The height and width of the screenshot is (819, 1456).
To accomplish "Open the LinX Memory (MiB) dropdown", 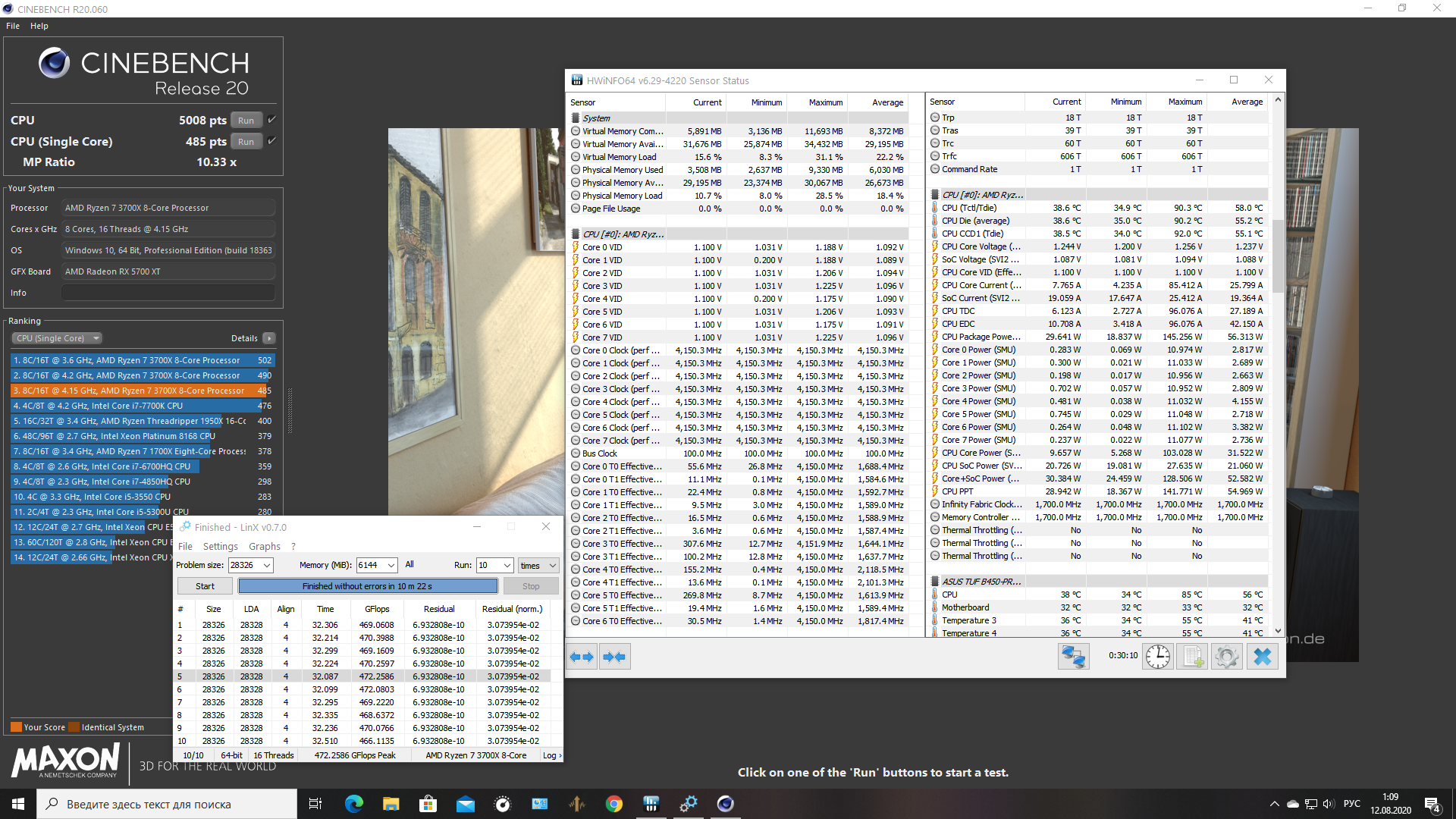I will pyautogui.click(x=391, y=565).
